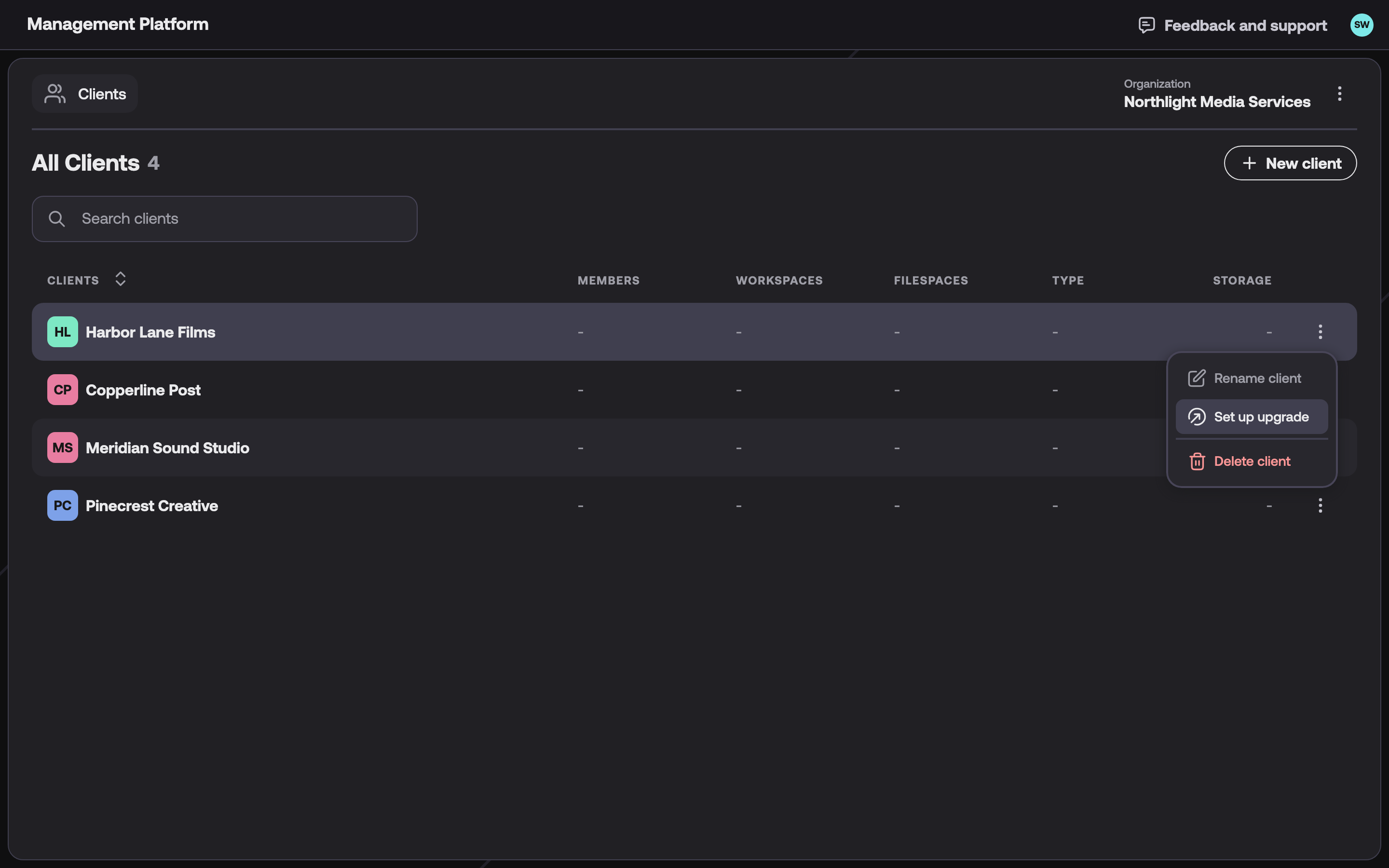This screenshot has height=868, width=1389.
Task: Focus the Search clients field
Action: [224, 219]
